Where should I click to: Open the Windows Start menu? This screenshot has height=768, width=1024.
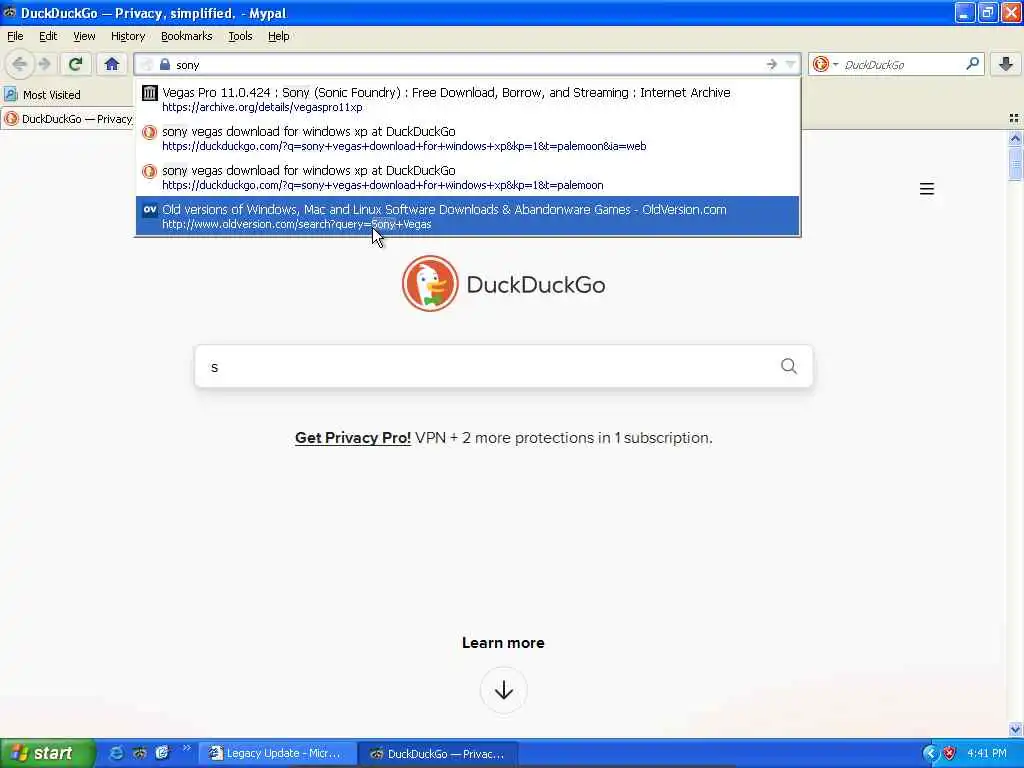pyautogui.click(x=47, y=753)
